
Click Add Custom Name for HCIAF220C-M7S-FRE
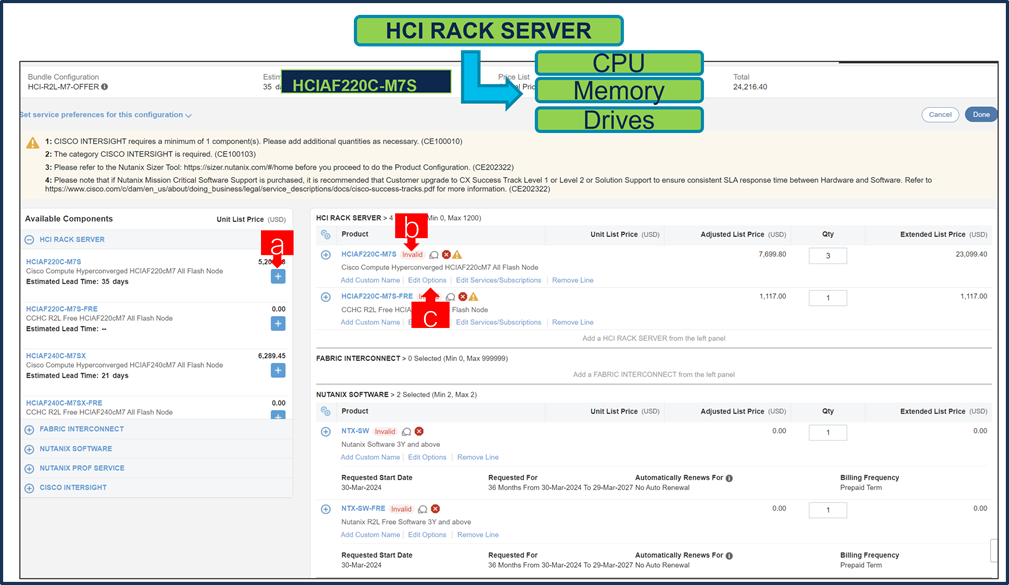pos(371,322)
